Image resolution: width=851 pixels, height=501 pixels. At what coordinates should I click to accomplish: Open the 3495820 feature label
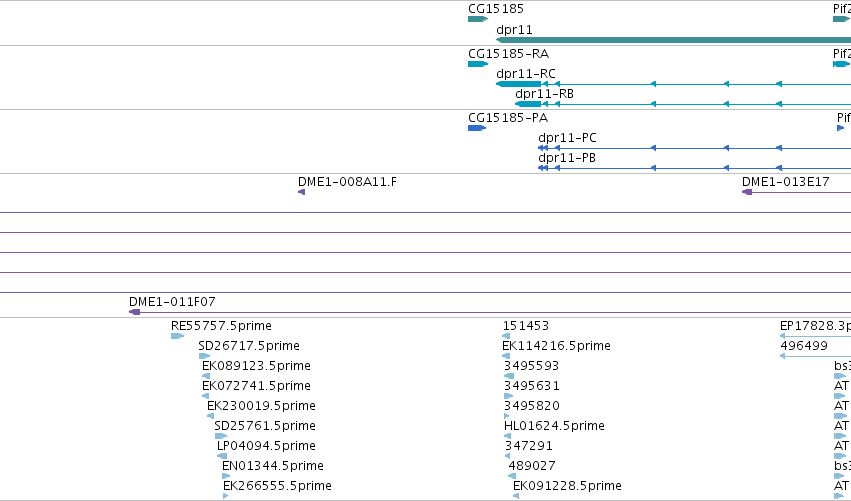[531, 406]
